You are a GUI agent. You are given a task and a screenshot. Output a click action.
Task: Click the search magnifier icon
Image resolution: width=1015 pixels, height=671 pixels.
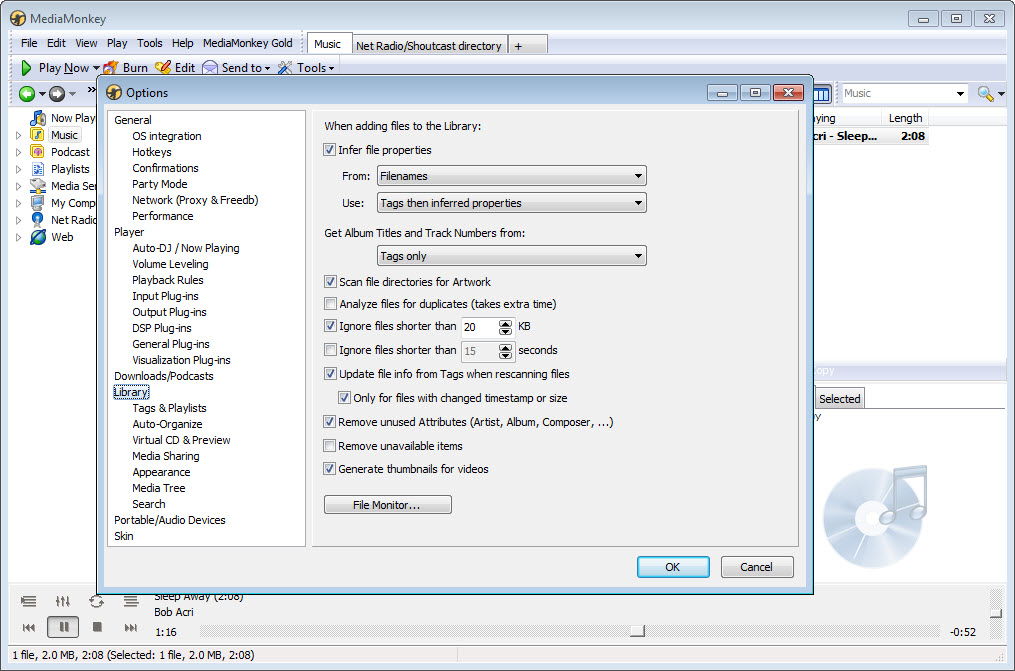point(985,94)
